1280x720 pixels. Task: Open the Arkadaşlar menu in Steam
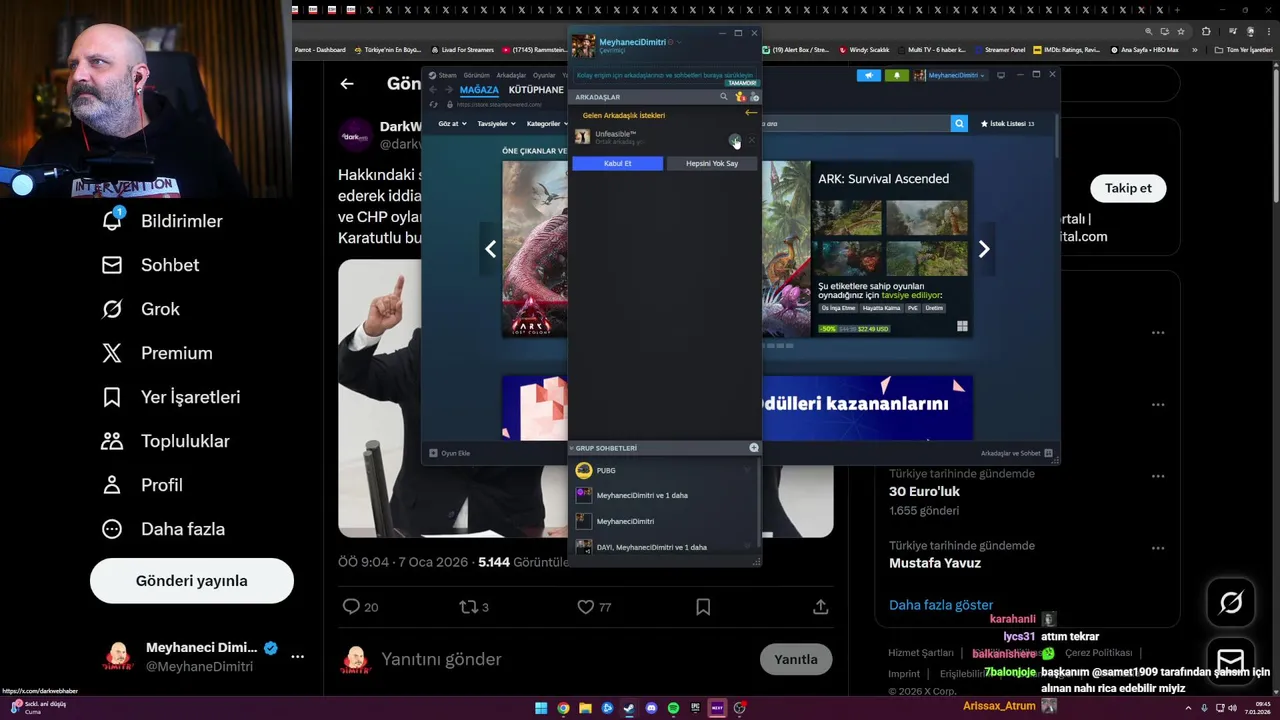tap(511, 75)
